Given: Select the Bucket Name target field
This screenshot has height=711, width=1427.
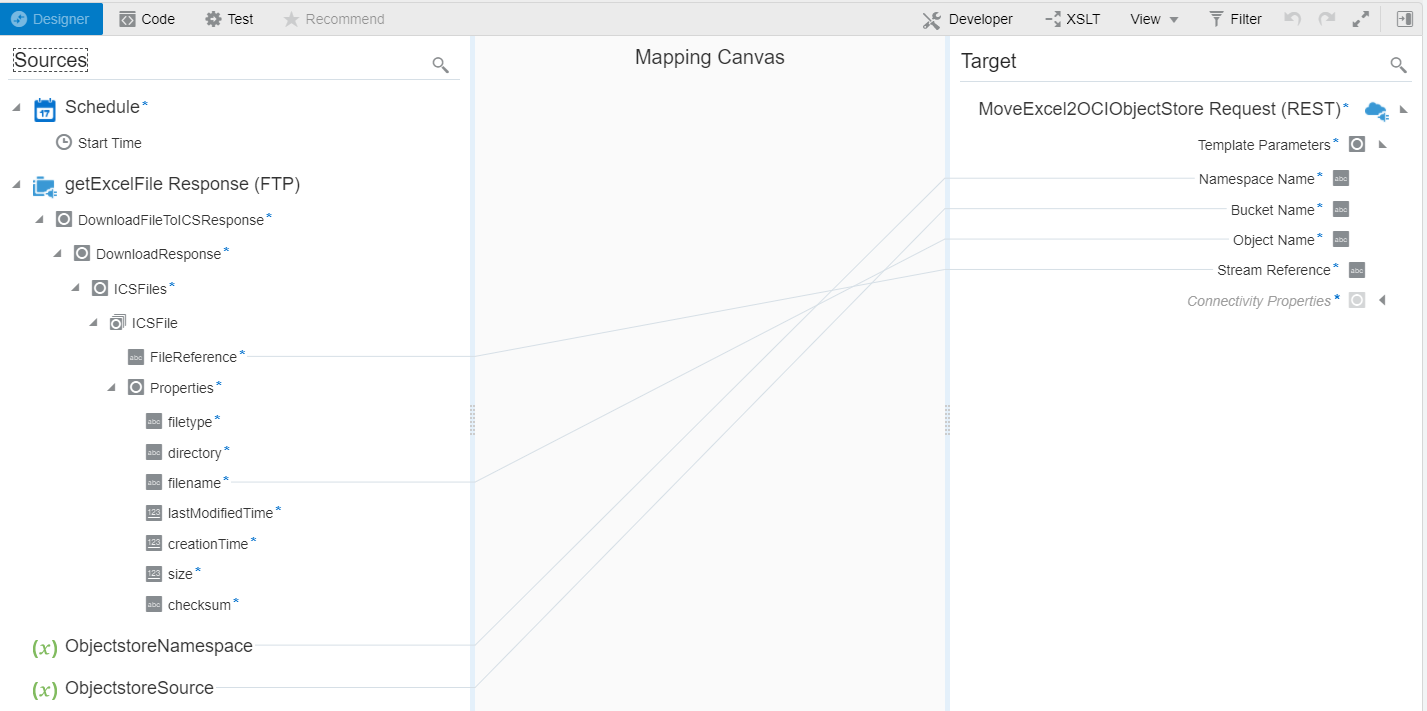Looking at the screenshot, I should [x=1272, y=210].
